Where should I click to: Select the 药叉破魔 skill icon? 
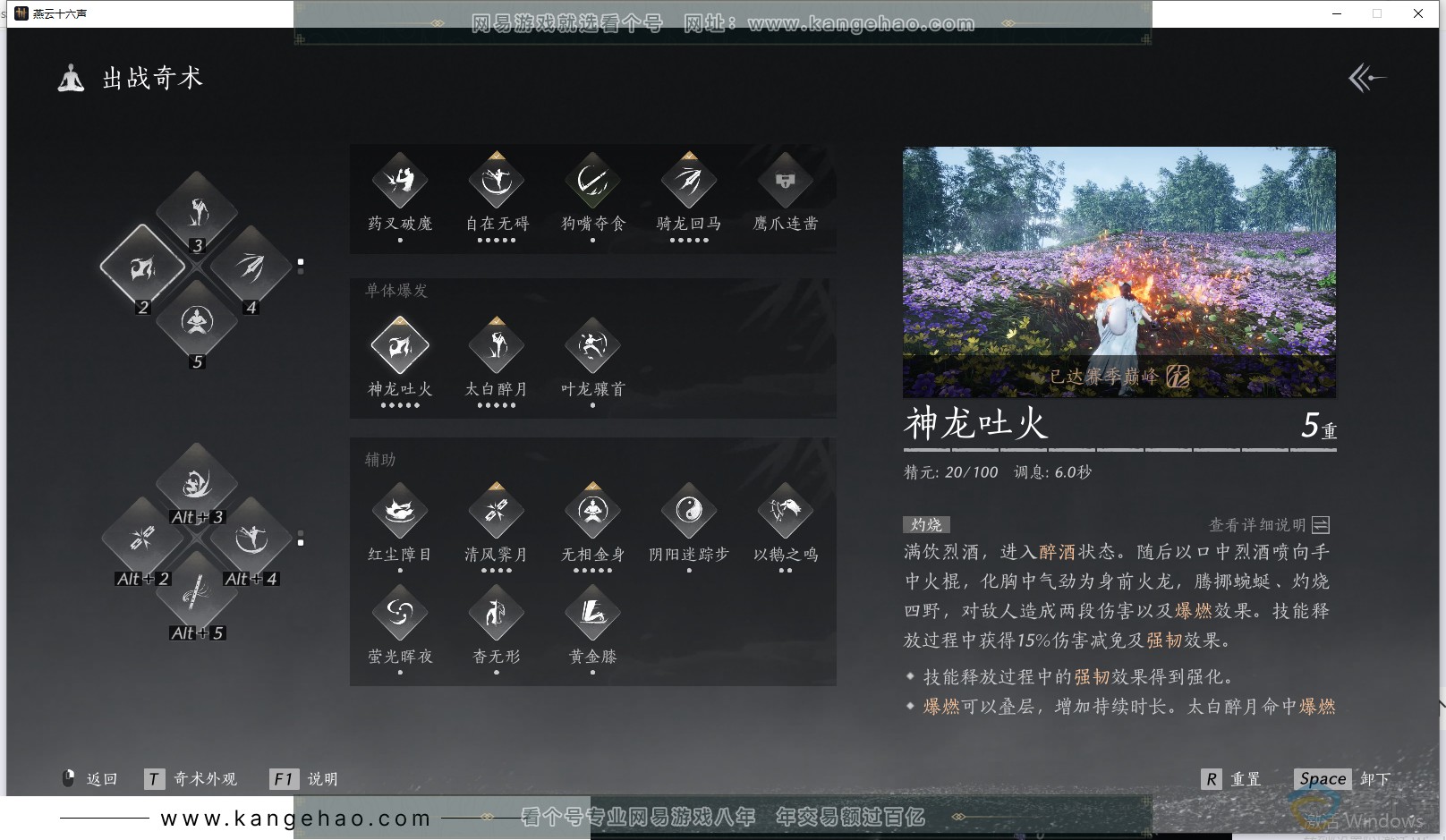(400, 181)
